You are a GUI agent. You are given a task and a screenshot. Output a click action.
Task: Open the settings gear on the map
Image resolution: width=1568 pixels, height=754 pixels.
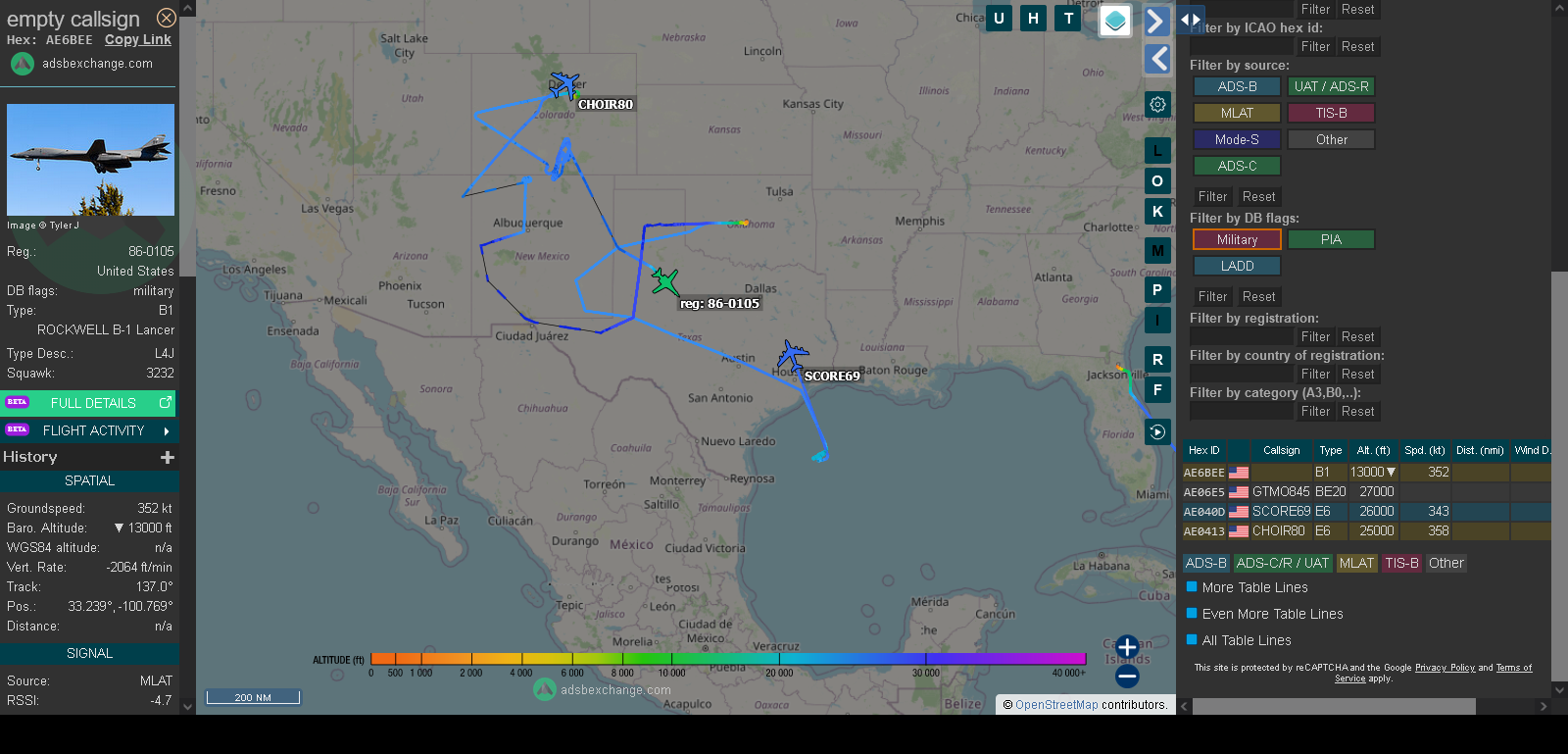pyautogui.click(x=1157, y=104)
